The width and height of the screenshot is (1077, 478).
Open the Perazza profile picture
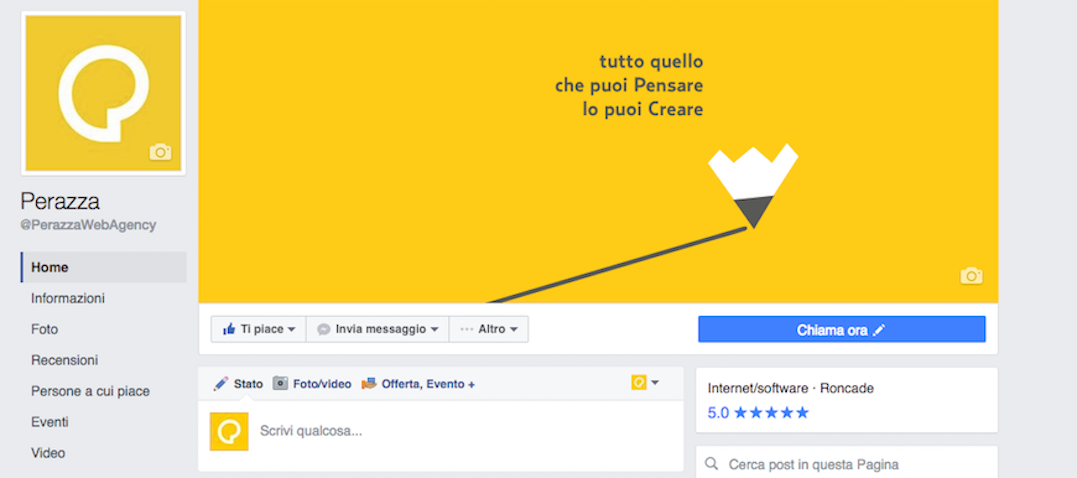[104, 93]
